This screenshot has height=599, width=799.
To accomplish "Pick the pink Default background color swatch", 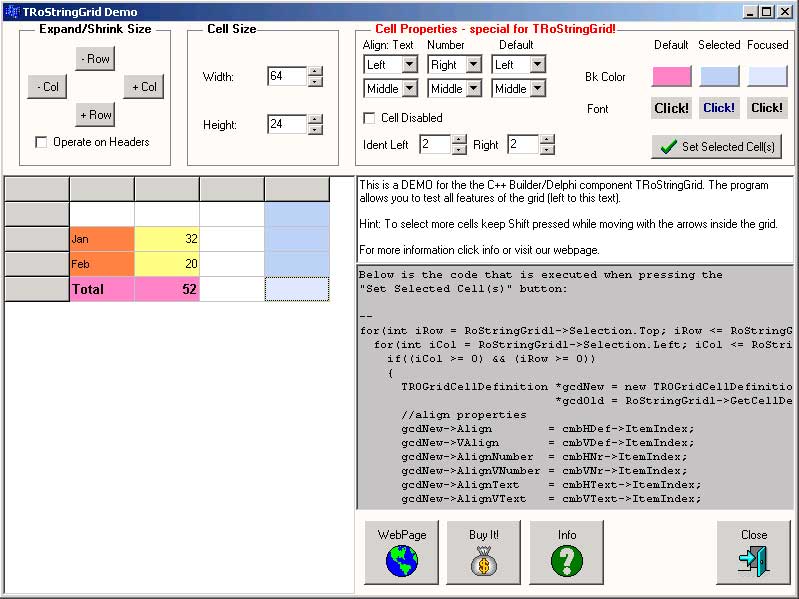I will (672, 76).
